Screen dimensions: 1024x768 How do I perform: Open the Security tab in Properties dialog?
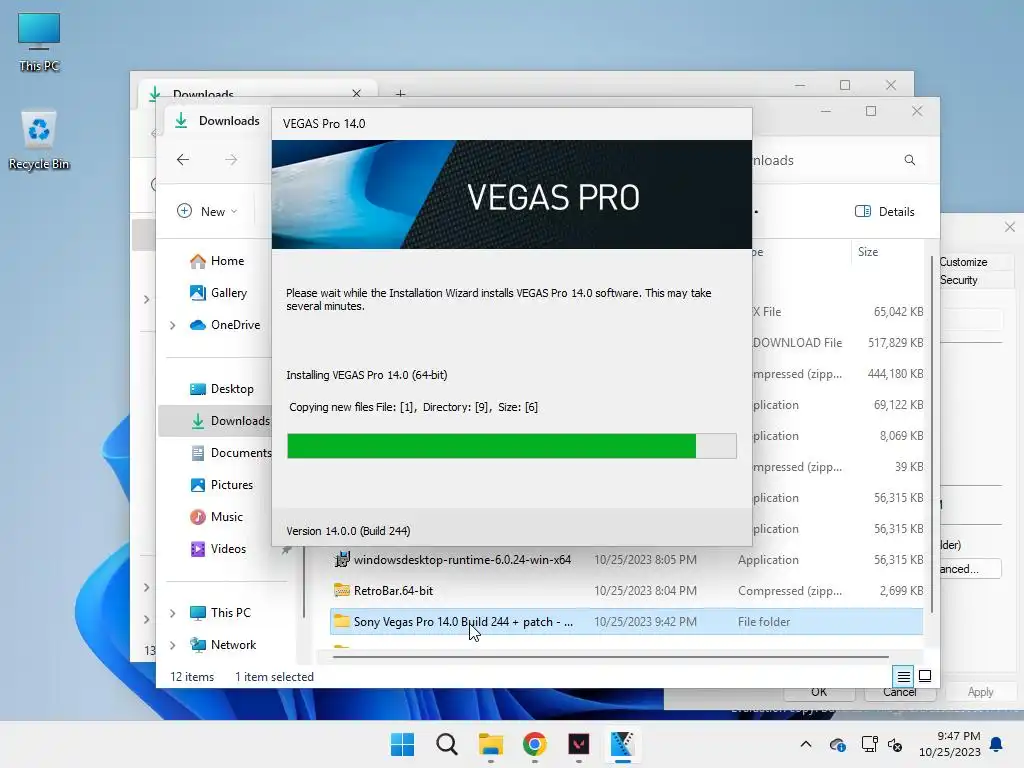959,280
